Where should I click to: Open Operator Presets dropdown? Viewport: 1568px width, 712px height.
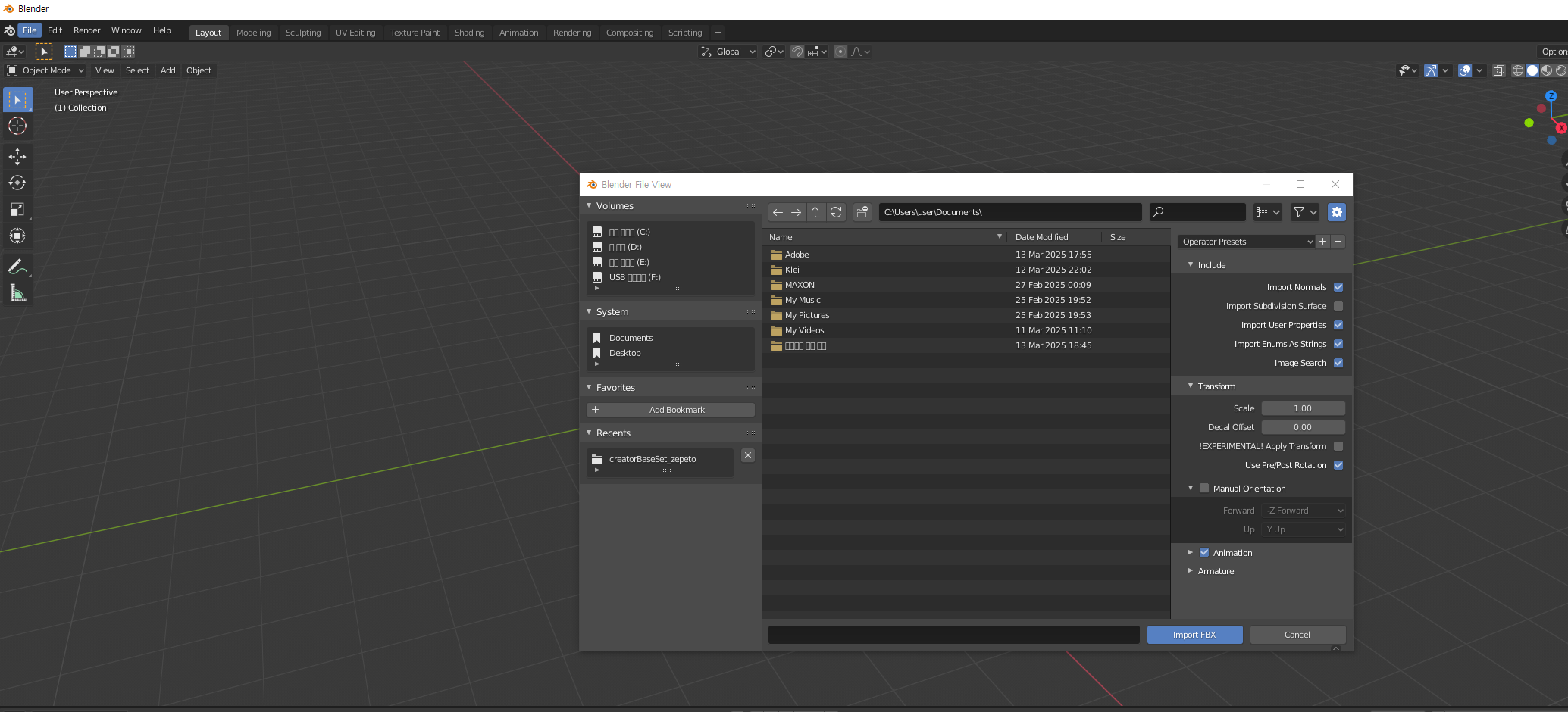point(1246,242)
